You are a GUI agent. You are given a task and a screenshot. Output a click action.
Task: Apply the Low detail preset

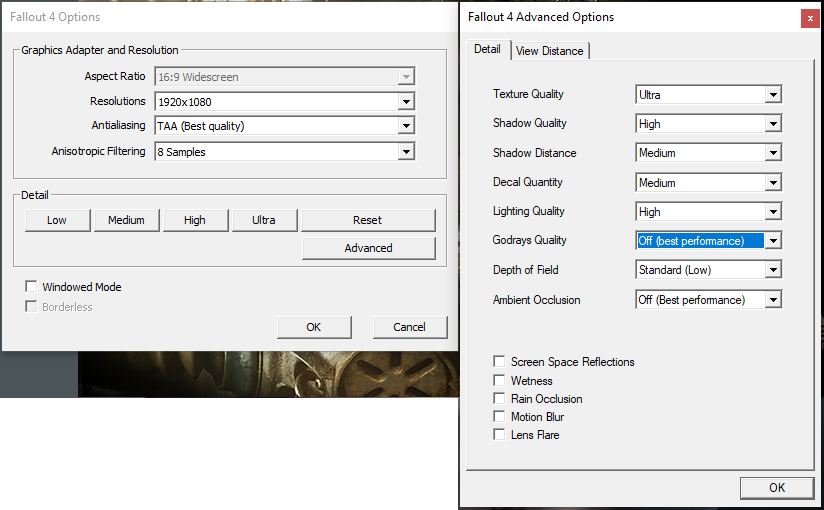point(57,220)
